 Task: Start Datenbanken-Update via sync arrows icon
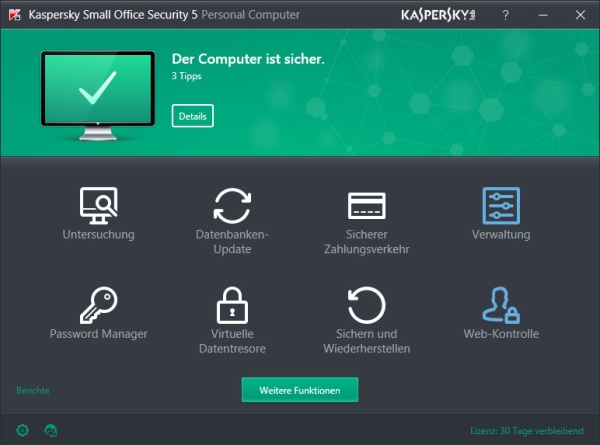232,205
